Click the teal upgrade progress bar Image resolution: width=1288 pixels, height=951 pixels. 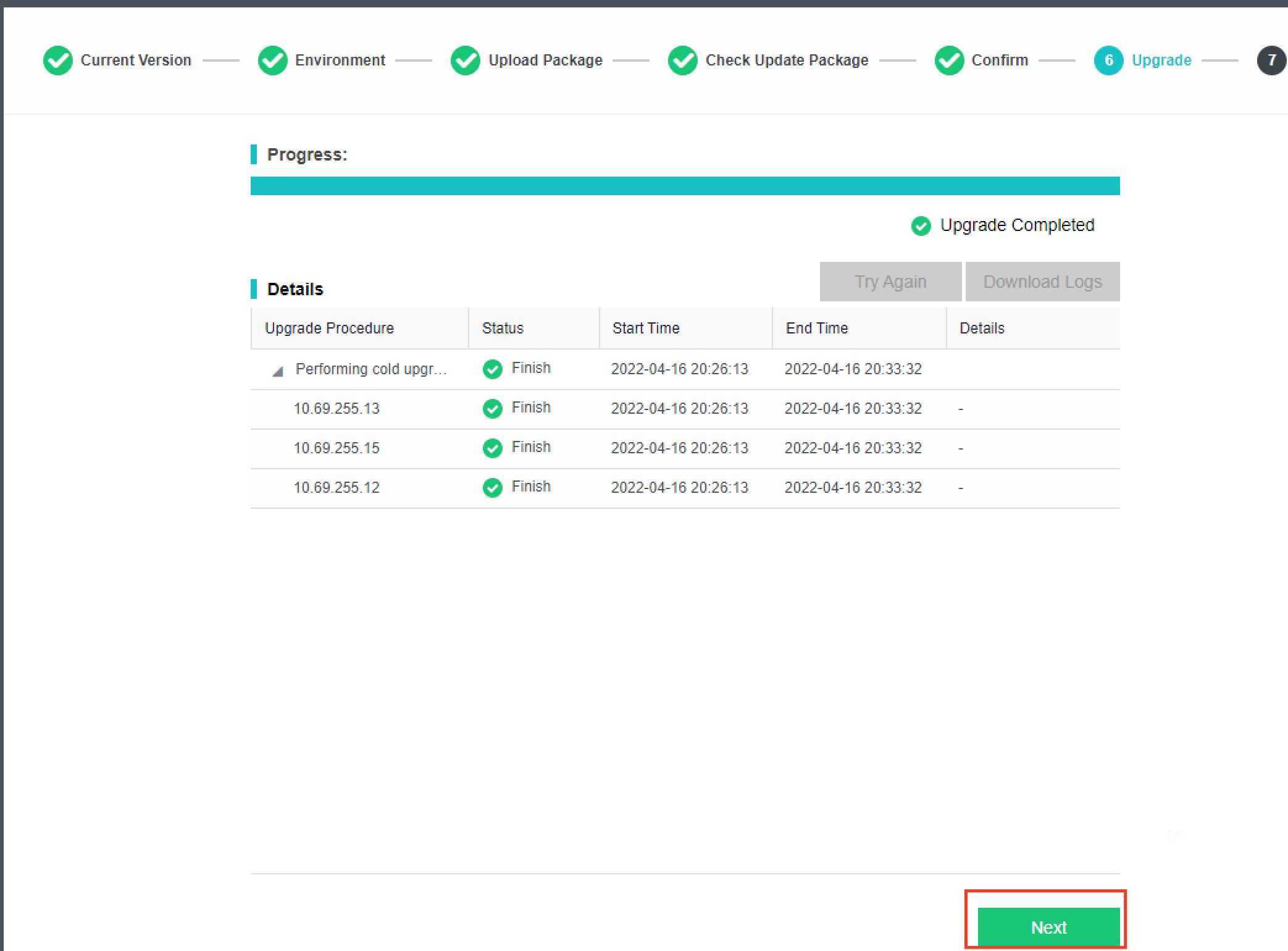[x=685, y=186]
